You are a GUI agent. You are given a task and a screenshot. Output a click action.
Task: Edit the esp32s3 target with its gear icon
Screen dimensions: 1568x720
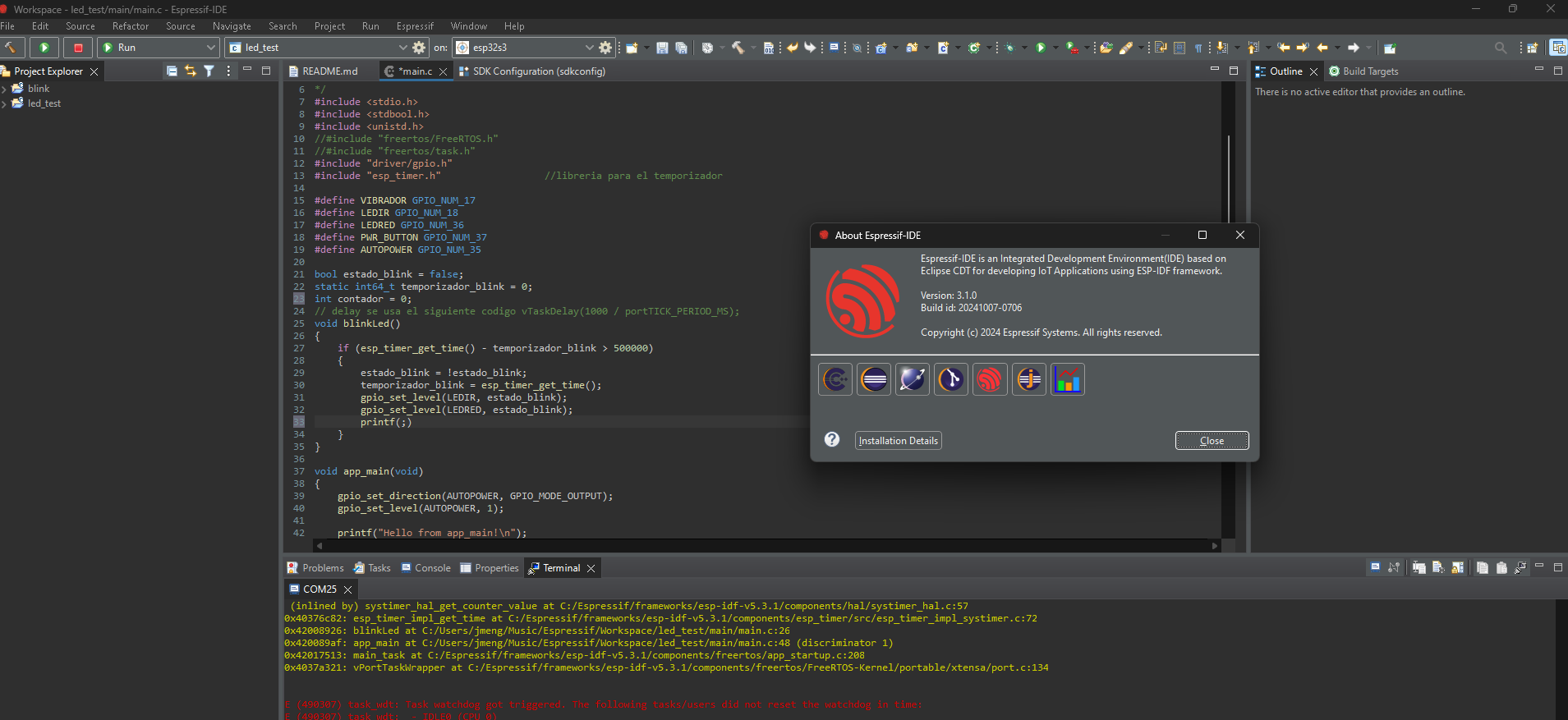click(605, 48)
